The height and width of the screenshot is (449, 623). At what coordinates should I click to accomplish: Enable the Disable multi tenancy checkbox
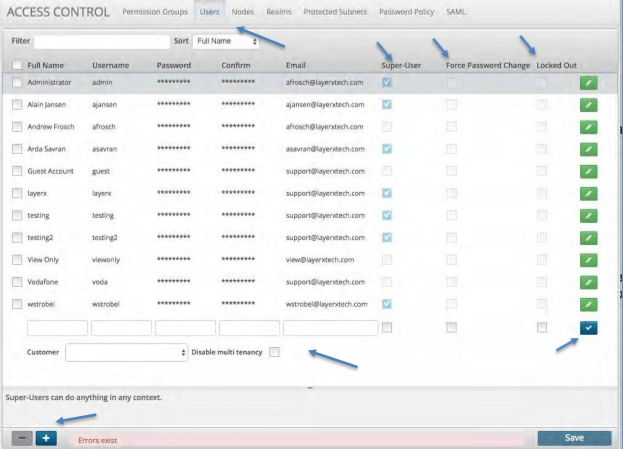coord(275,352)
